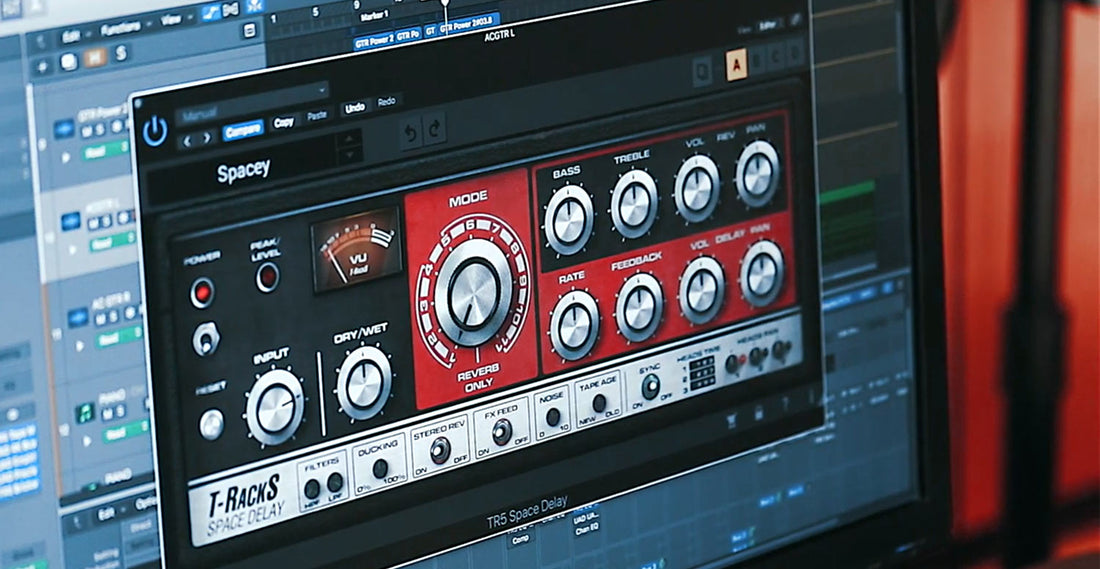Click the delay Pan knob
Image resolution: width=1100 pixels, height=569 pixels.
click(763, 273)
